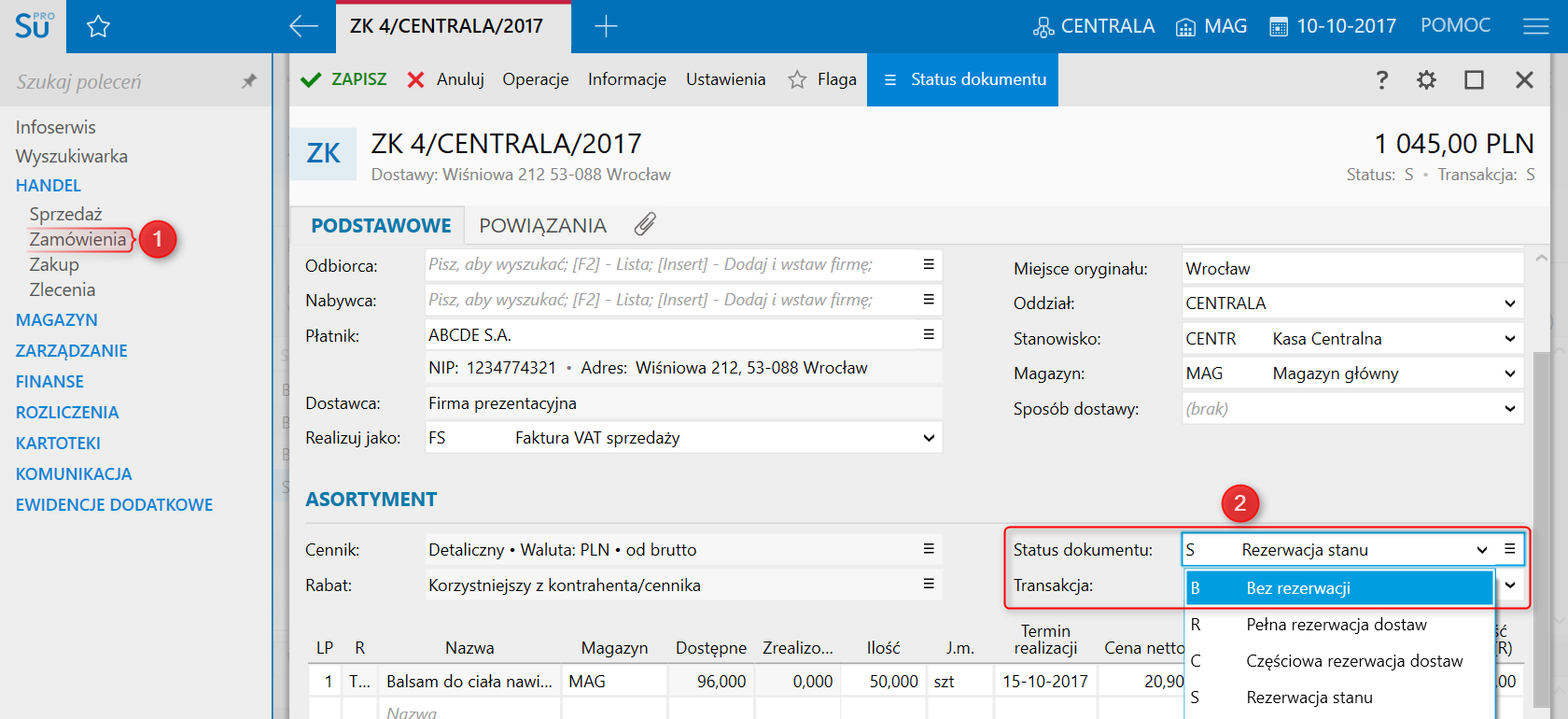The image size is (1568, 719).
Task: Select MAG warehouse in top bar
Action: (x=1211, y=26)
